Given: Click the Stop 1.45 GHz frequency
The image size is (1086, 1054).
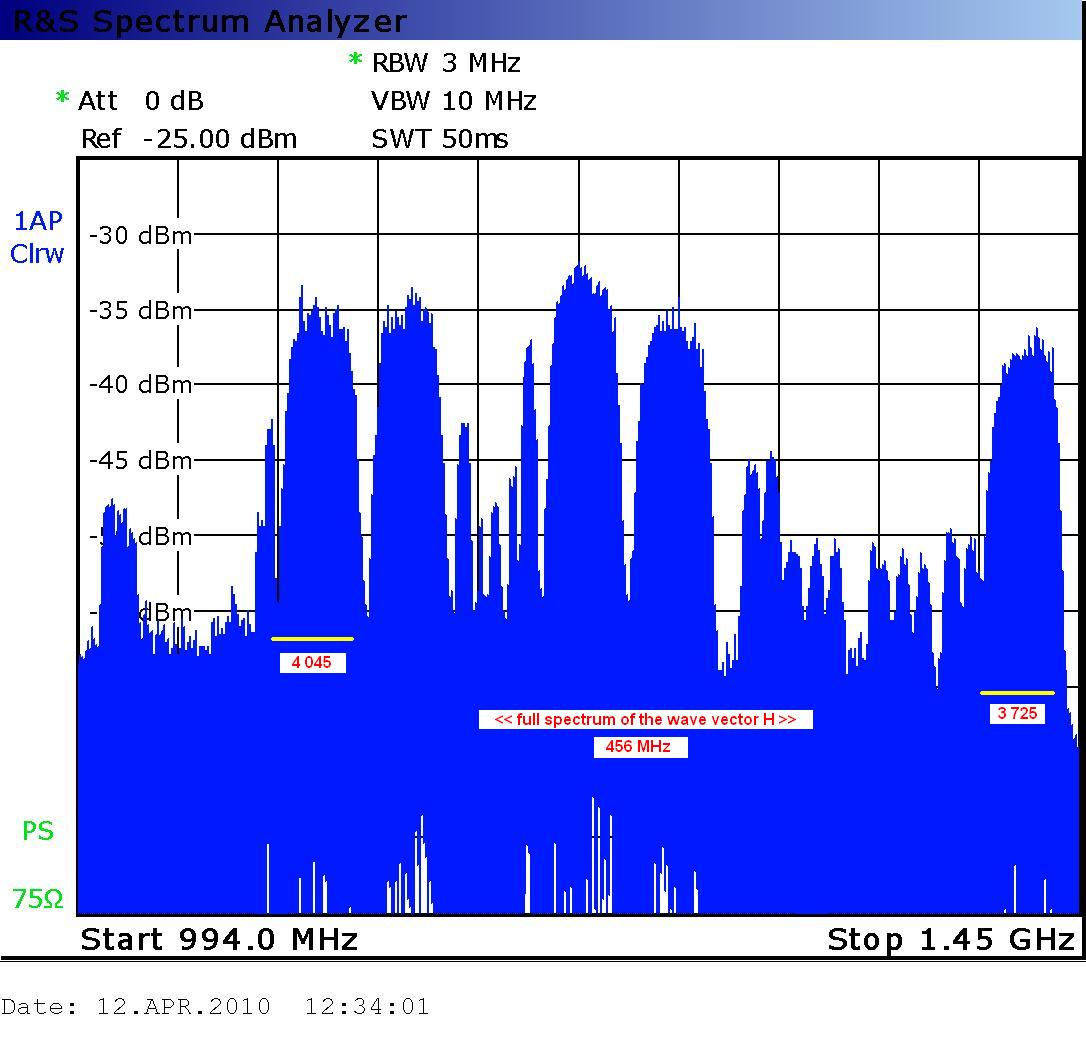Looking at the screenshot, I should point(950,939).
